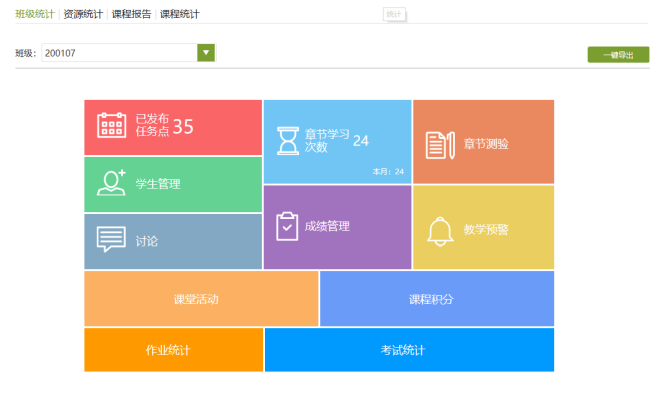Click the number 35 on the red tile
This screenshot has height=398, width=665.
pos(183,126)
